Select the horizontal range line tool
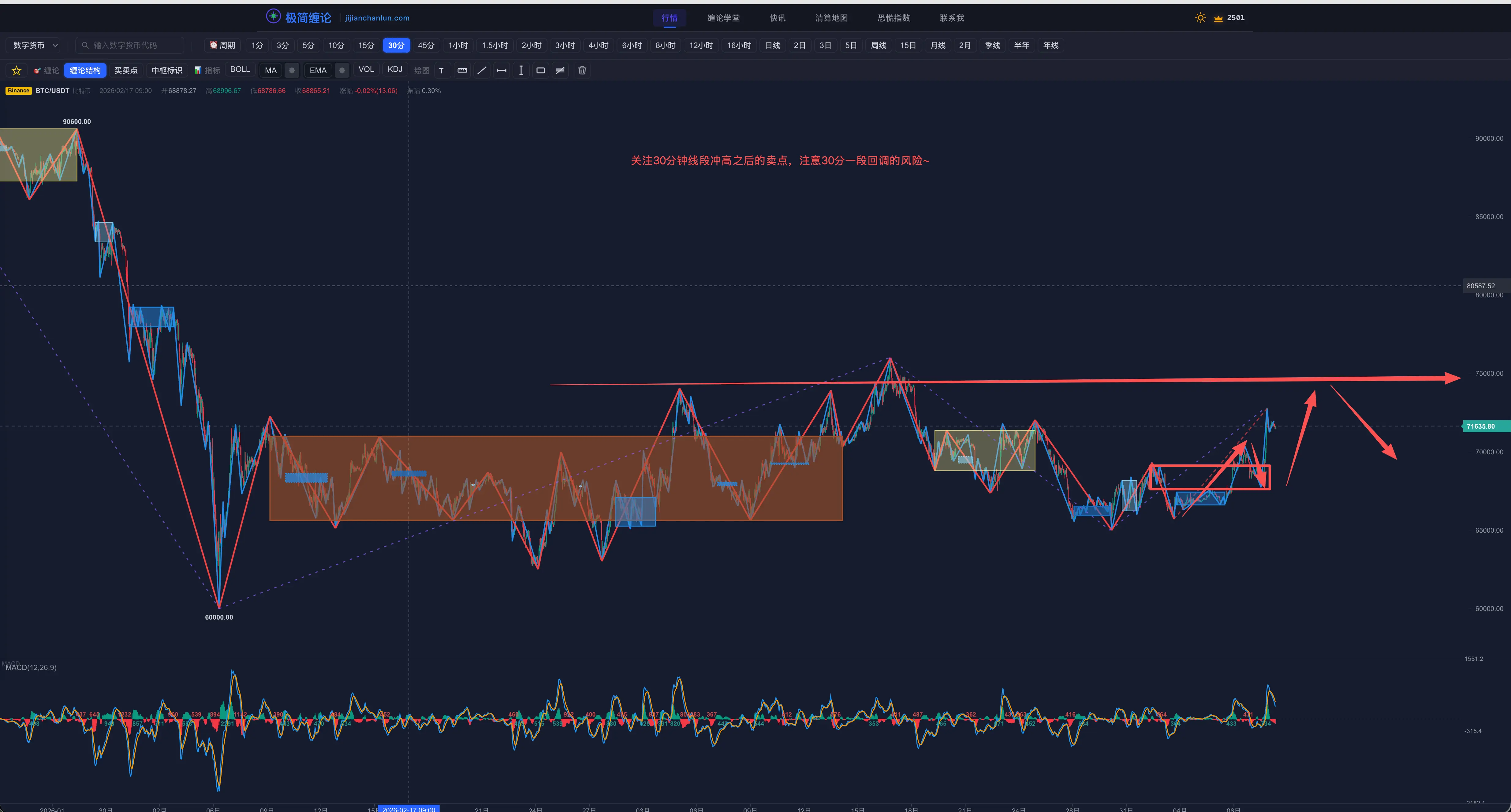 (x=501, y=70)
